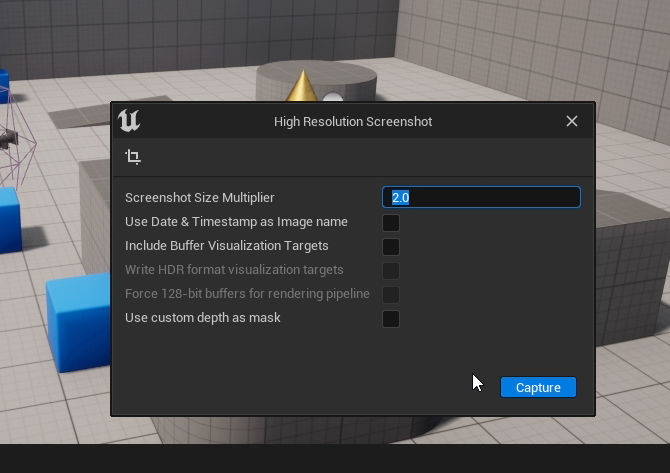This screenshot has width=670, height=473.
Task: Close the High Resolution Screenshot dialog
Action: coord(572,121)
